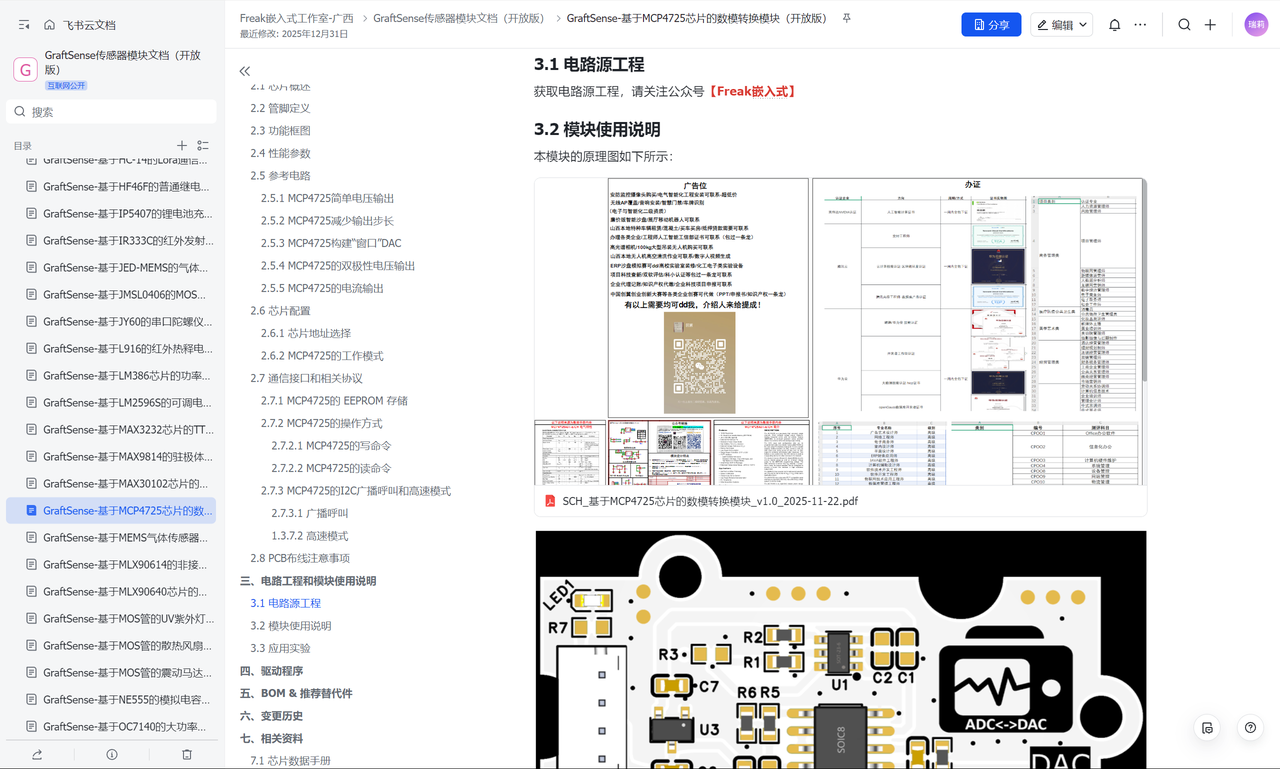Go to the Feishu Docs home icon

click(49, 25)
